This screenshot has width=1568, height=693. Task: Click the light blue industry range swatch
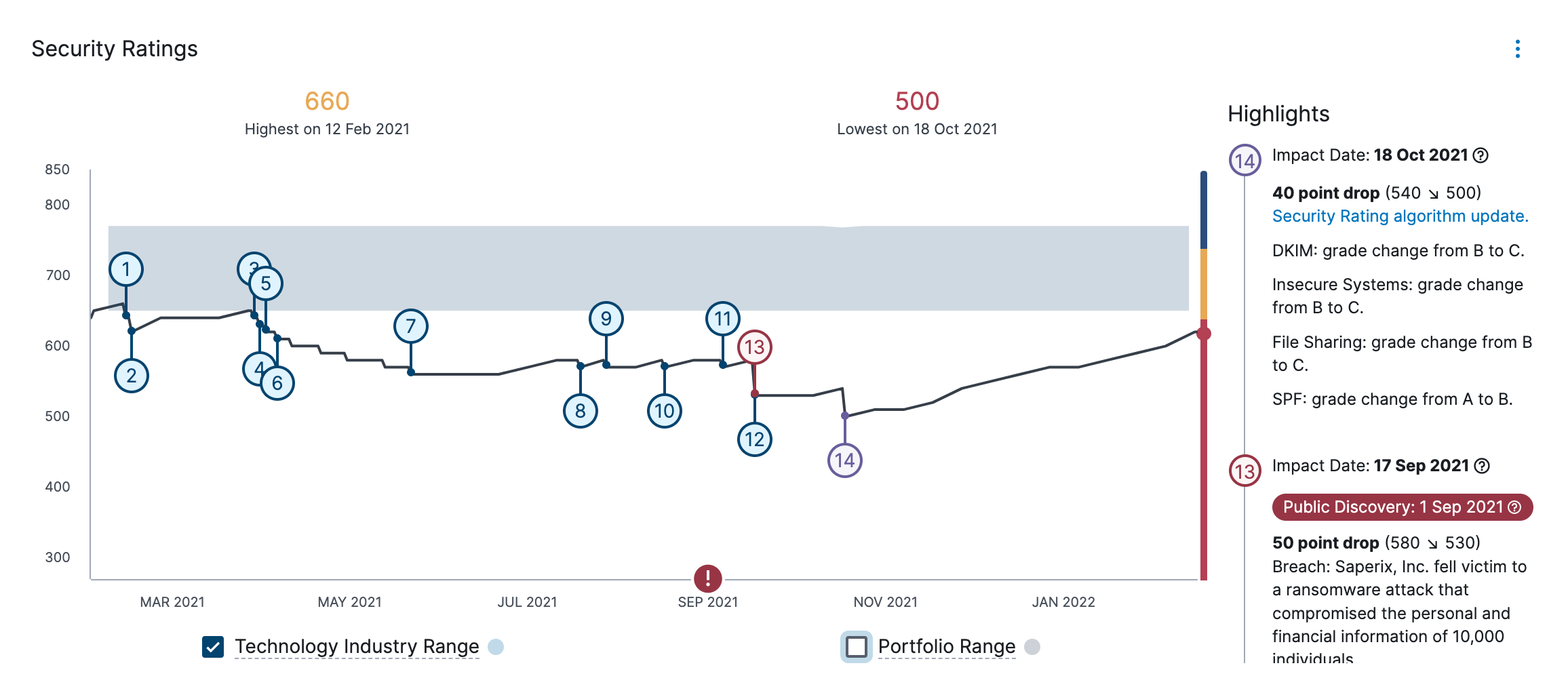pyautogui.click(x=496, y=647)
